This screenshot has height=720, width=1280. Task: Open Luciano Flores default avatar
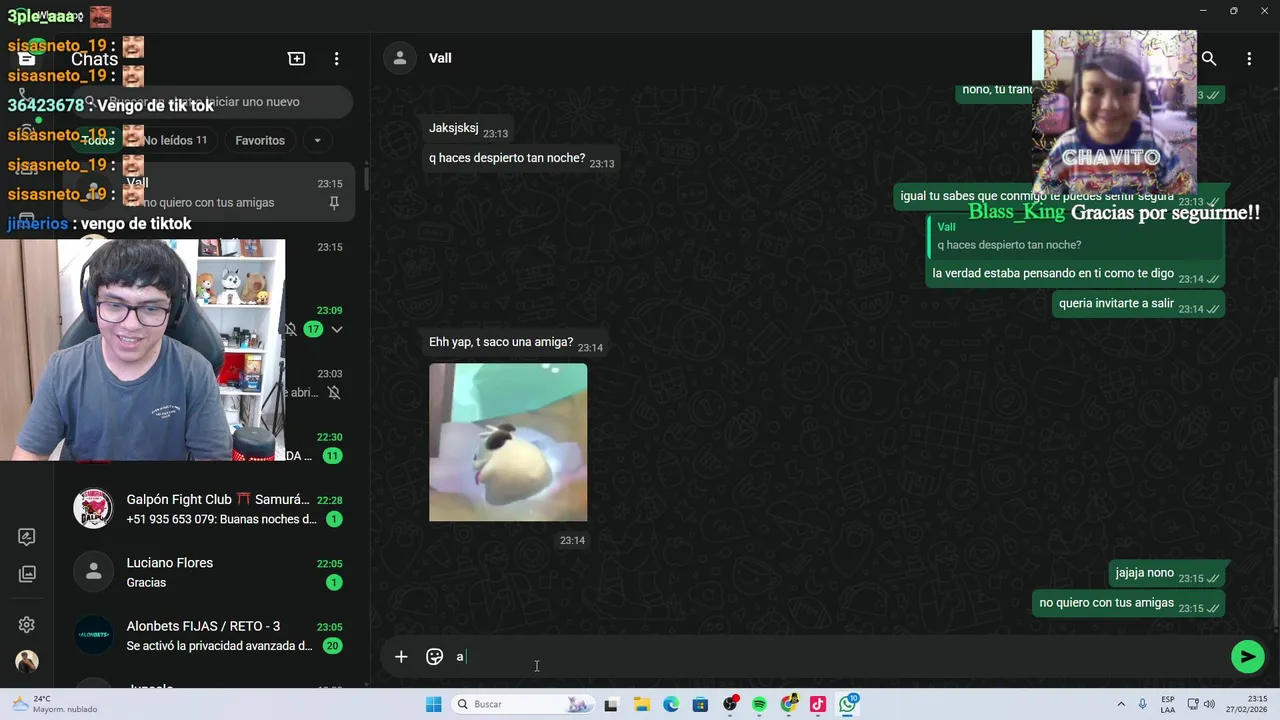93,572
